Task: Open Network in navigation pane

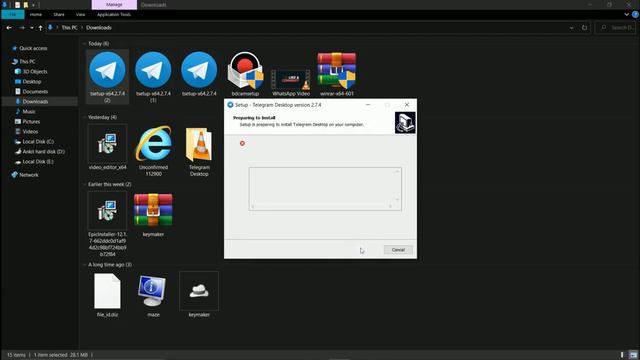Action: pos(25,175)
